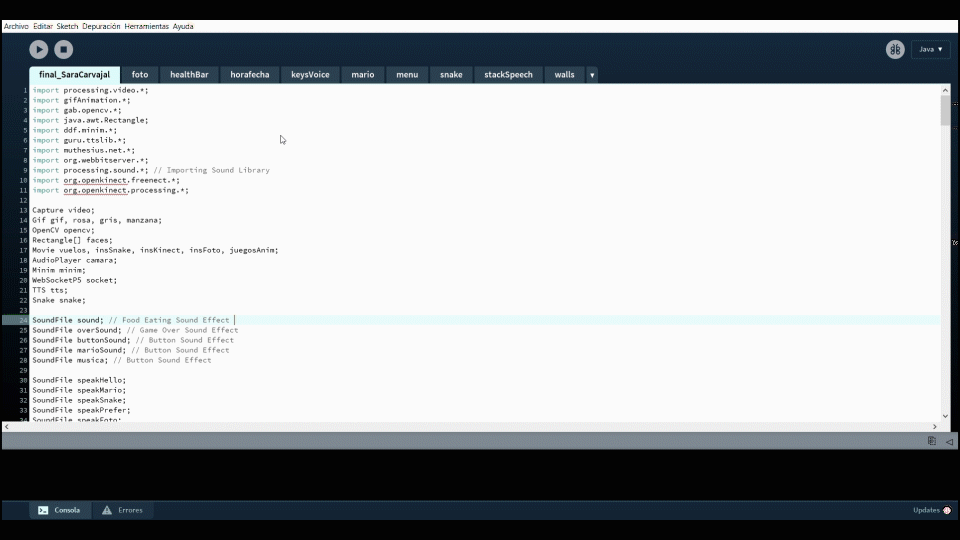
Task: Open the Java mode dropdown
Action: 931,49
